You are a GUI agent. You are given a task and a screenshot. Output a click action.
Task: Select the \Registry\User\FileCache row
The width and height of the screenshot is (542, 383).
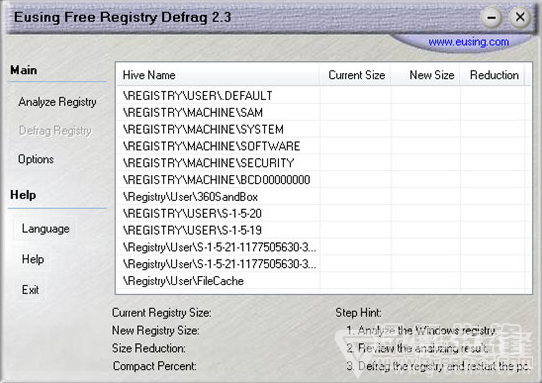click(x=324, y=281)
